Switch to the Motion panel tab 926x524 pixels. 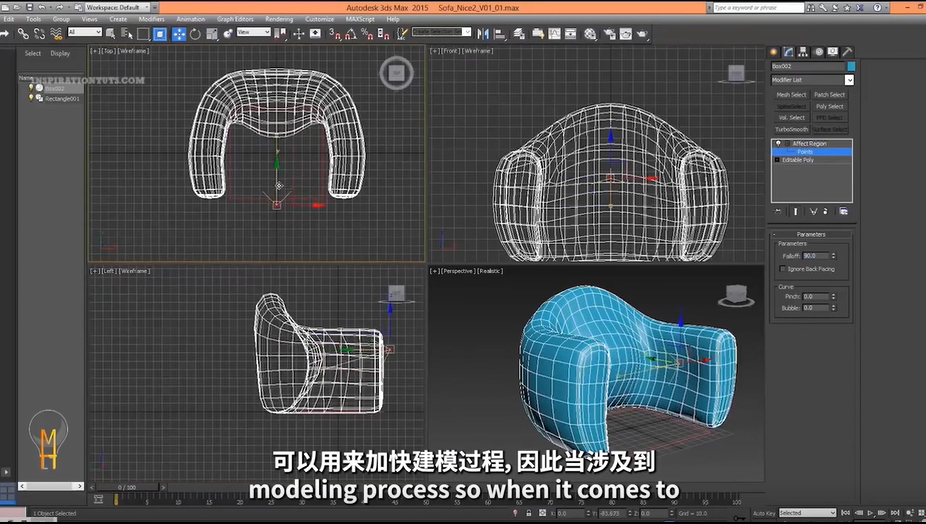[819, 52]
